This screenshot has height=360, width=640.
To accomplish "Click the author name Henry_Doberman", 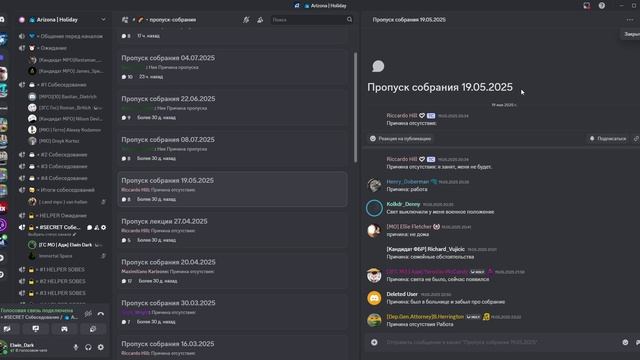I will pos(407,182).
